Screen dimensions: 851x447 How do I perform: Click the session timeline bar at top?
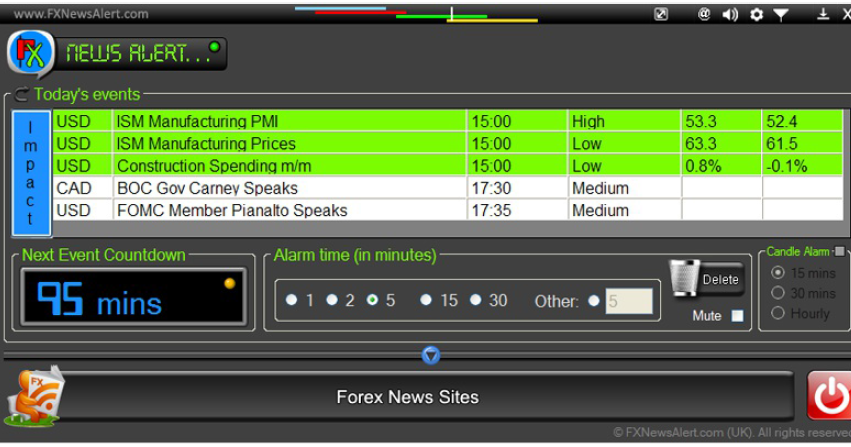click(417, 14)
